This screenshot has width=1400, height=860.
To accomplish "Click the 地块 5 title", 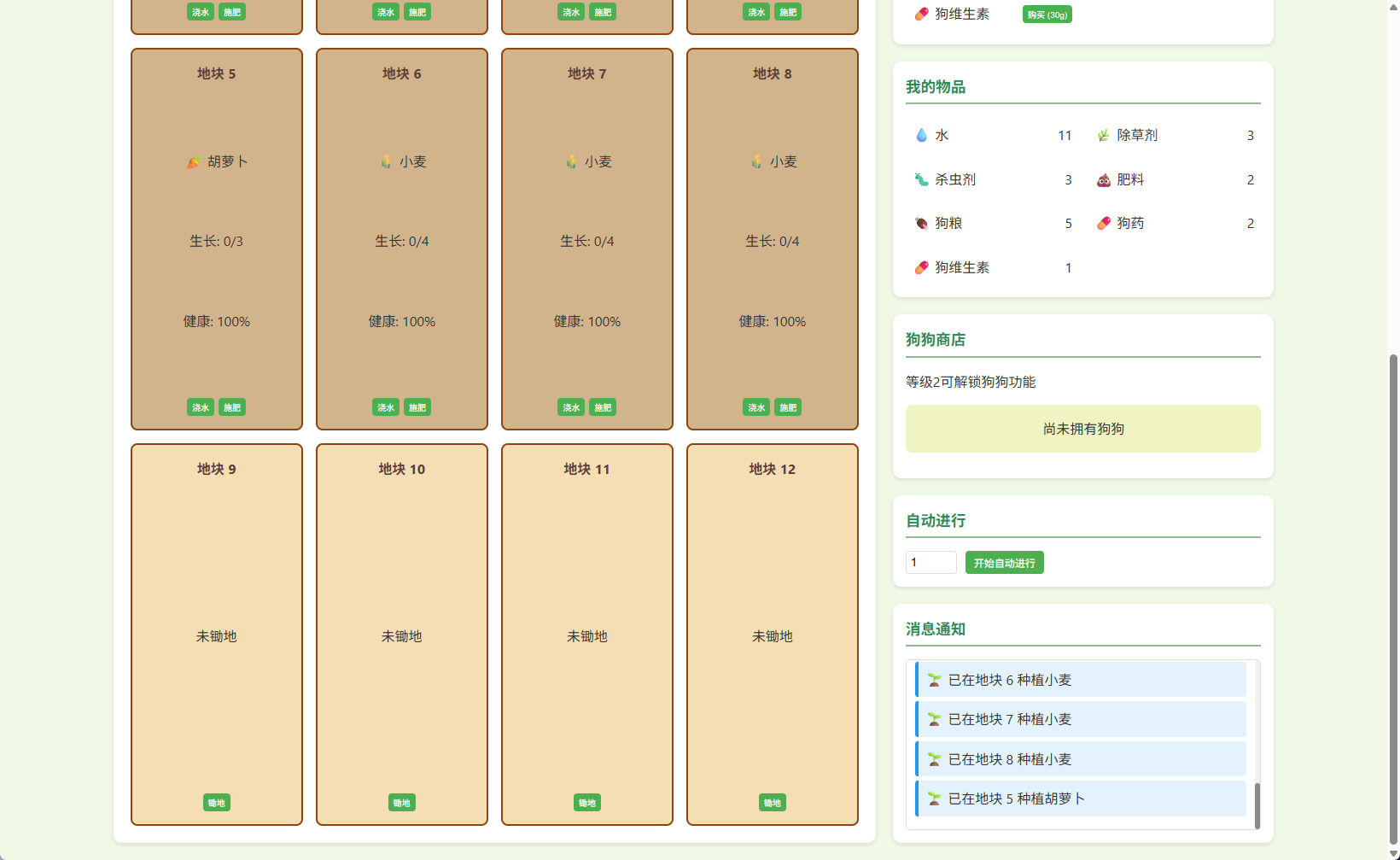I will pyautogui.click(x=217, y=73).
